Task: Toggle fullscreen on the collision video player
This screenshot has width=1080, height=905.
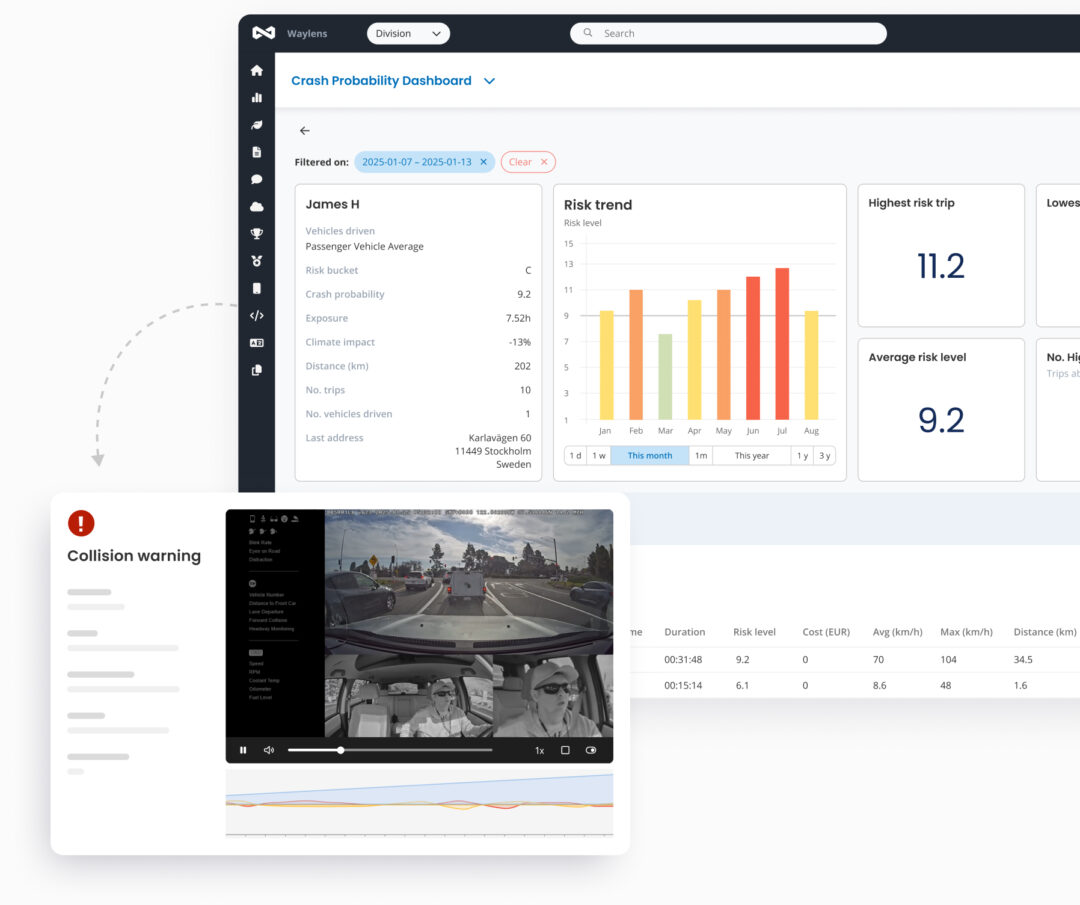Action: tap(565, 749)
